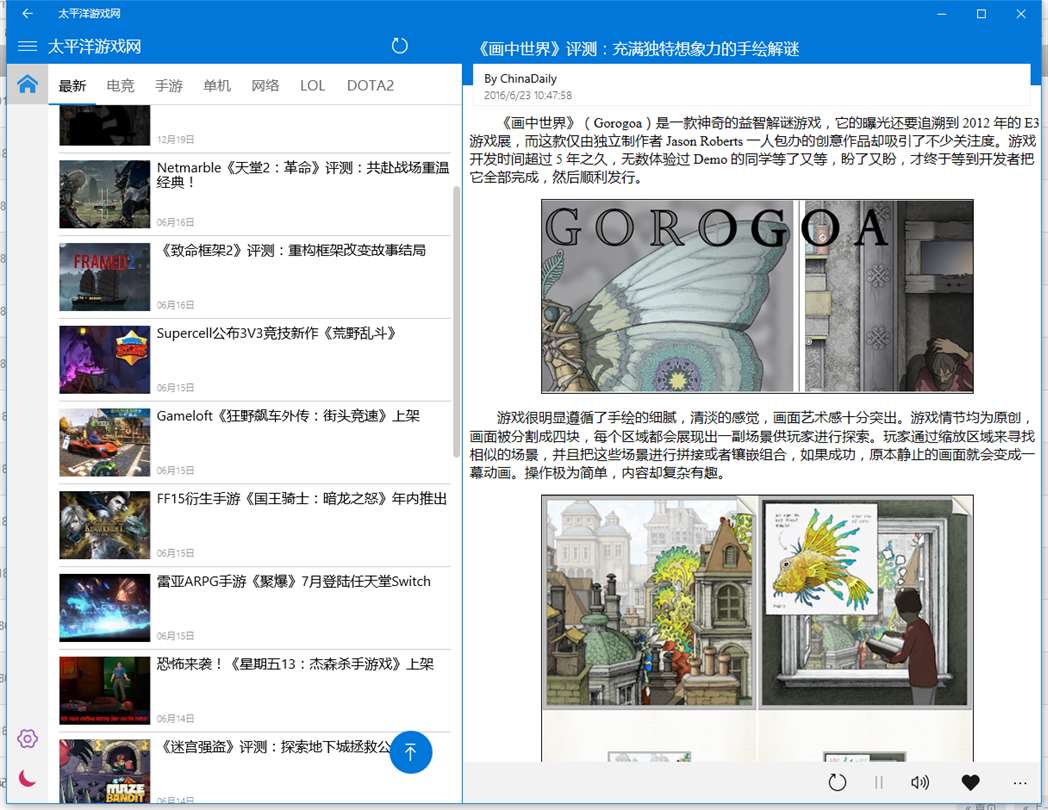1048x810 pixels.
Task: Click the 狂野飙车 racing thumbnail
Action: 104,442
